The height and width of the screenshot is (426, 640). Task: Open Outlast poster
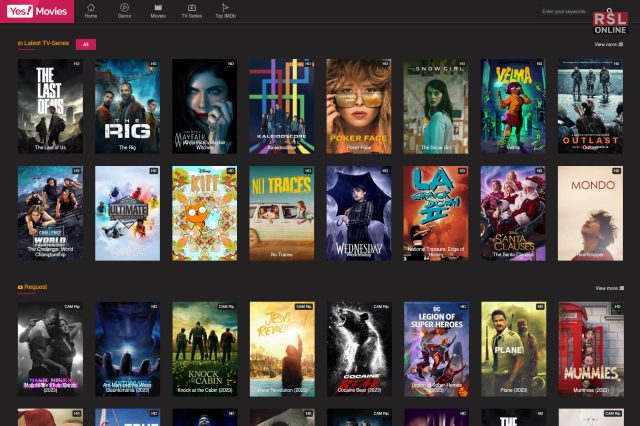tap(590, 106)
